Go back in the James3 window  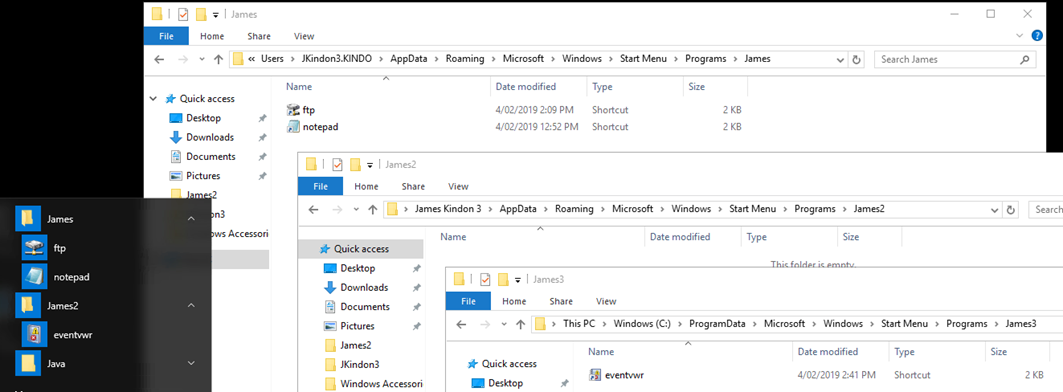pyautogui.click(x=461, y=324)
